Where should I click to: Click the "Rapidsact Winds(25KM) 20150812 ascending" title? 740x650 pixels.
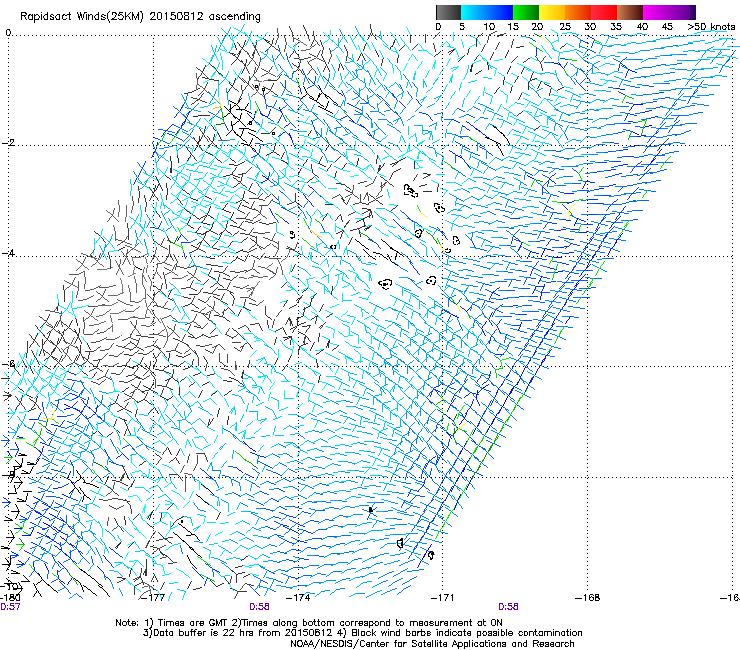(140, 17)
